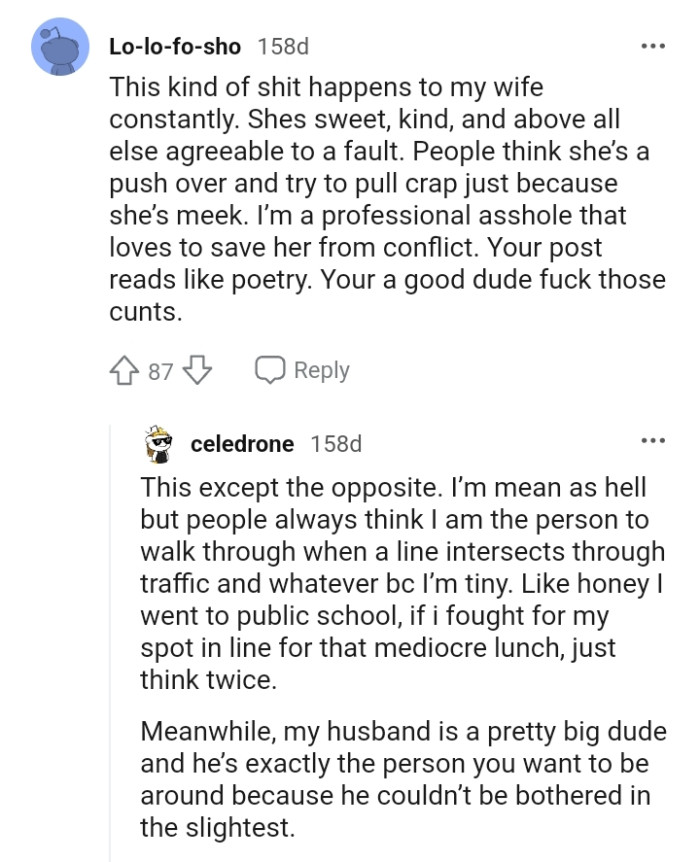The height and width of the screenshot is (862, 700).
Task: Click the Reply button
Action: pos(320,370)
